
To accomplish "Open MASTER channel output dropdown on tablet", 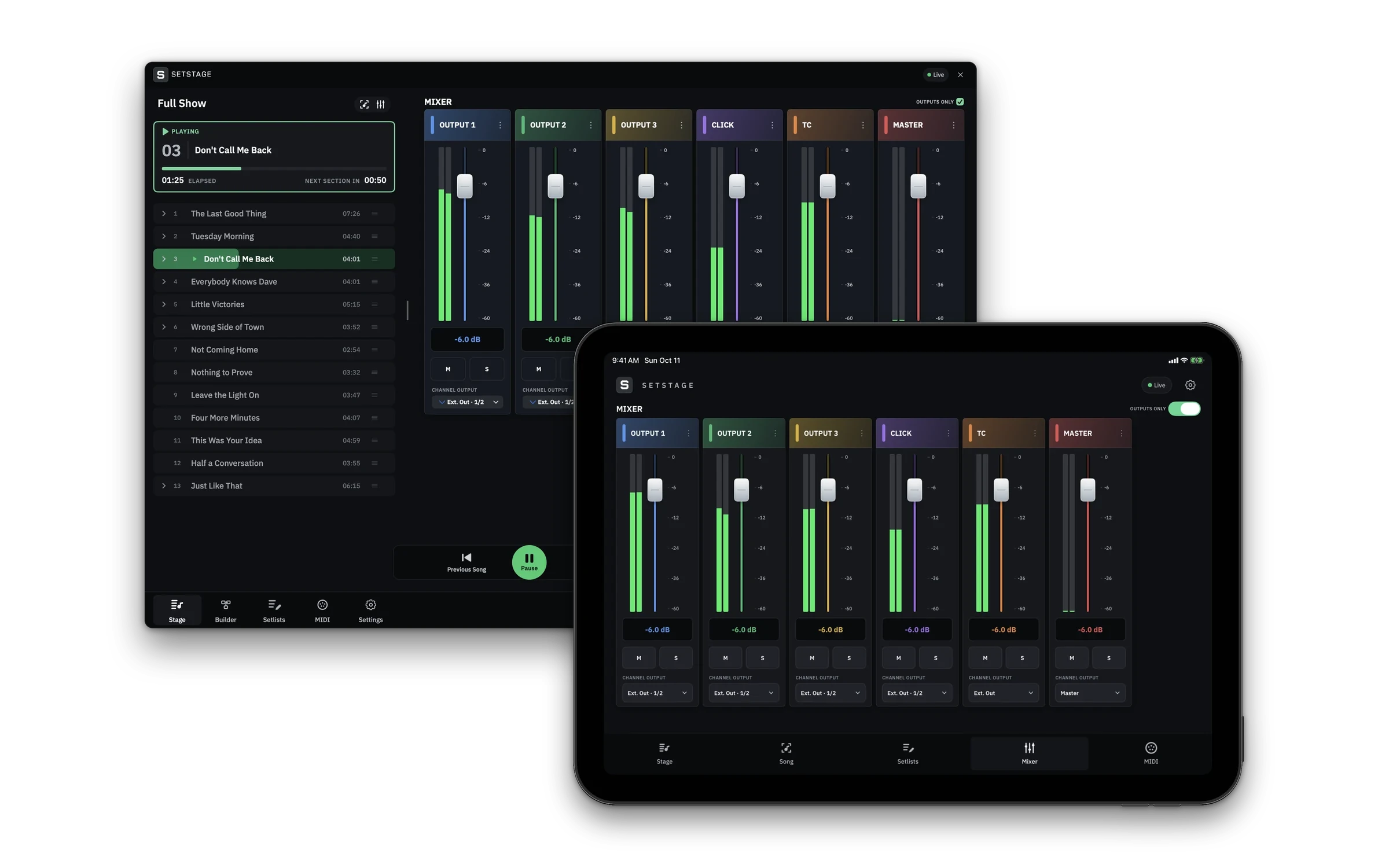I will pos(1090,693).
